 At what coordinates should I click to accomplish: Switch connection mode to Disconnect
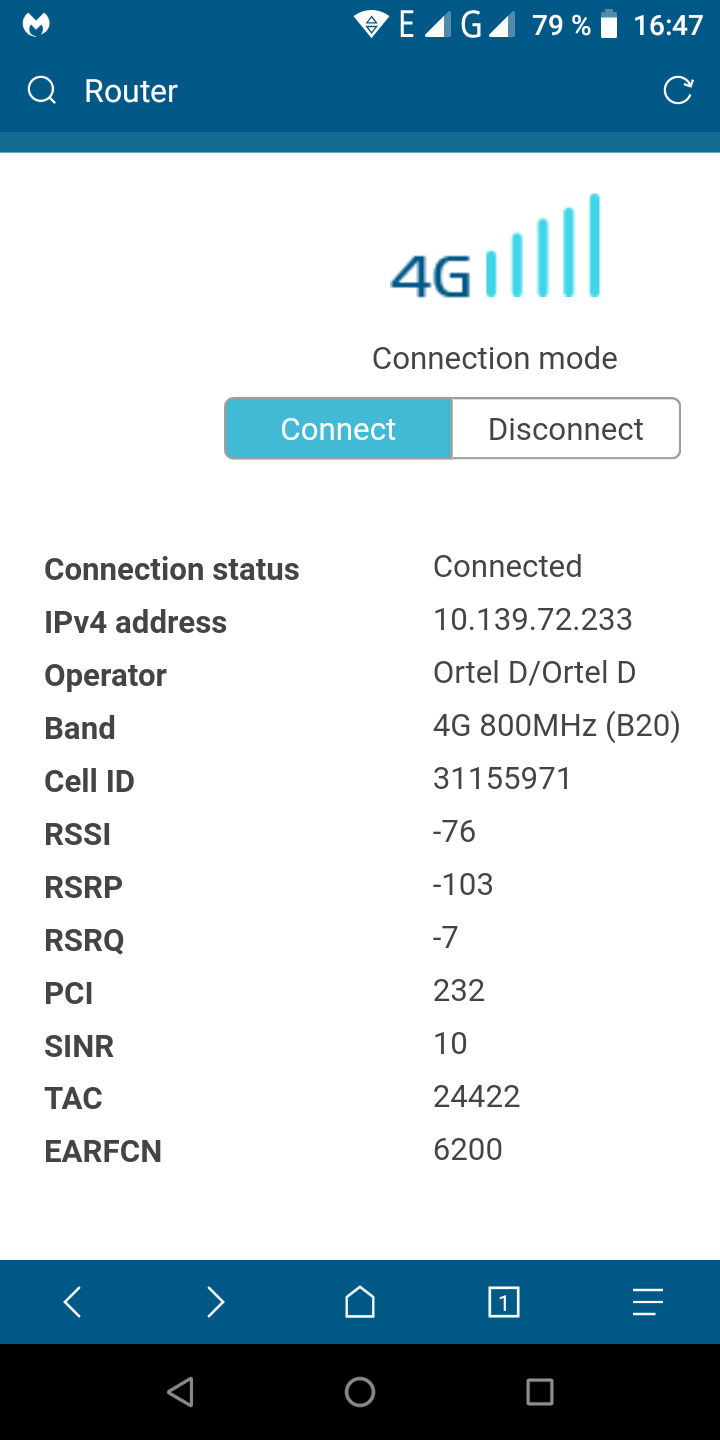[x=566, y=429]
